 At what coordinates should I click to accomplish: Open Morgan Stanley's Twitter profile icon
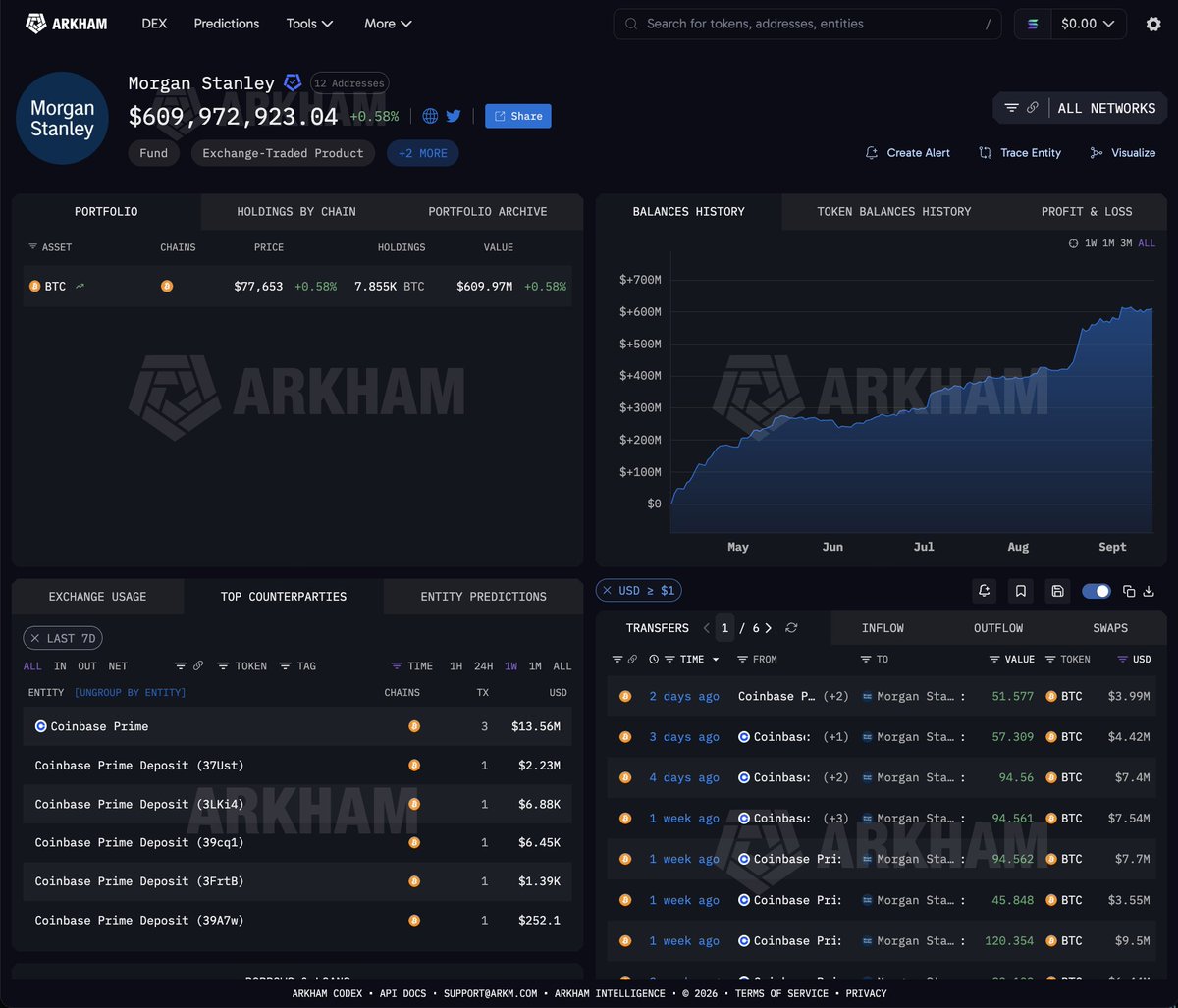(454, 116)
